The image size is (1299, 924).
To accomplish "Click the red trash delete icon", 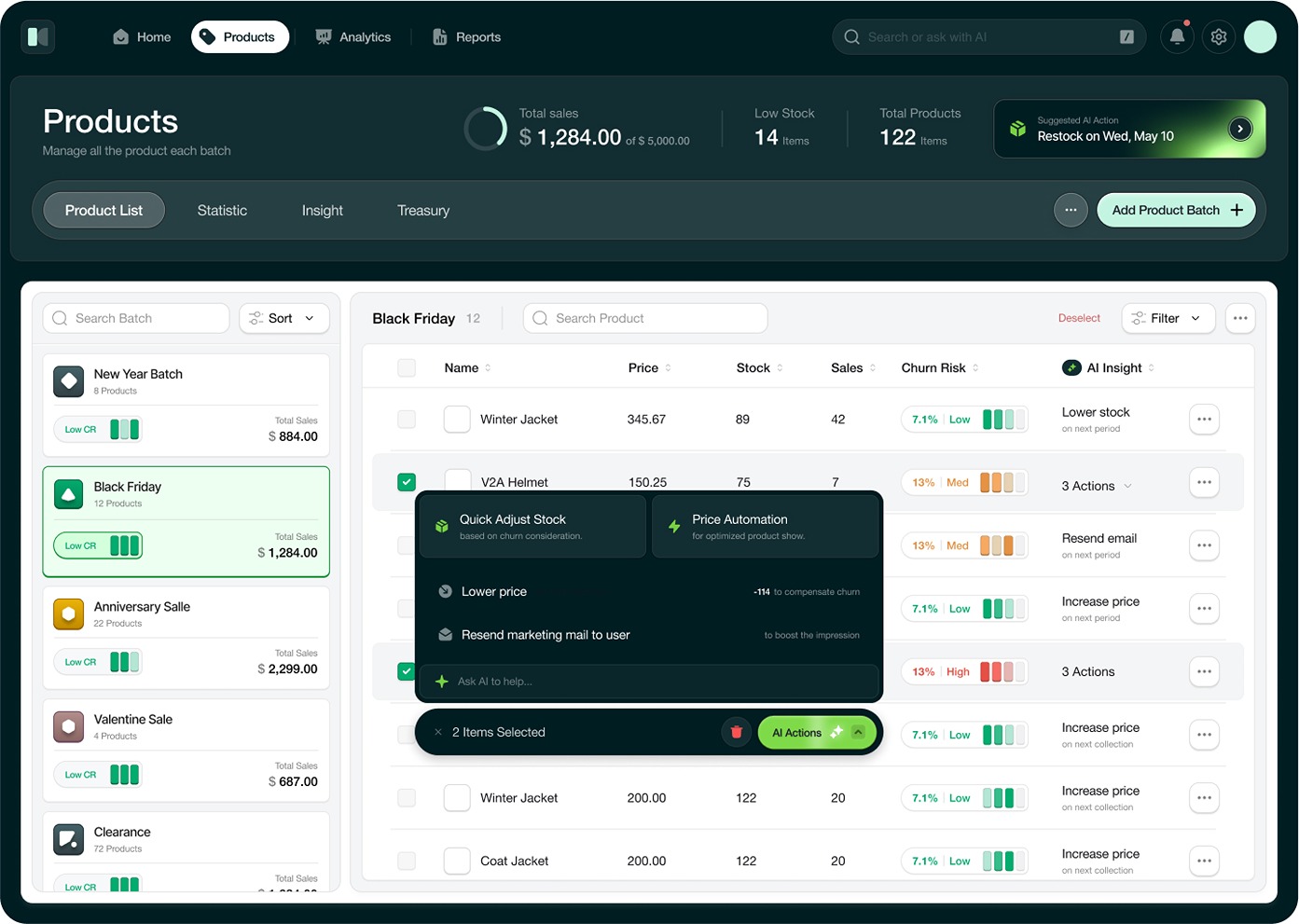I will click(736, 732).
